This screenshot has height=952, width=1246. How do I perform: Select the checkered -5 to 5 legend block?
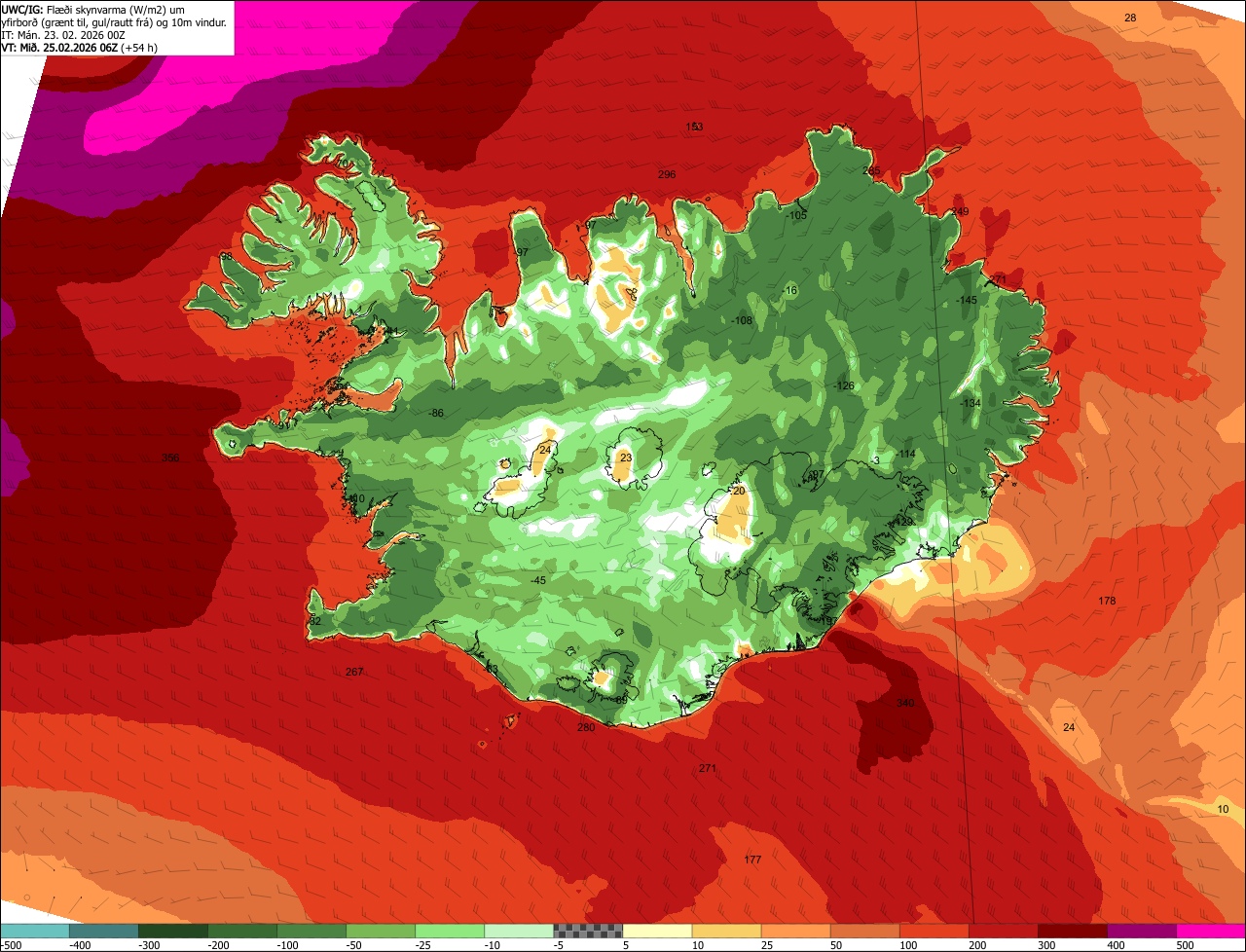click(588, 931)
